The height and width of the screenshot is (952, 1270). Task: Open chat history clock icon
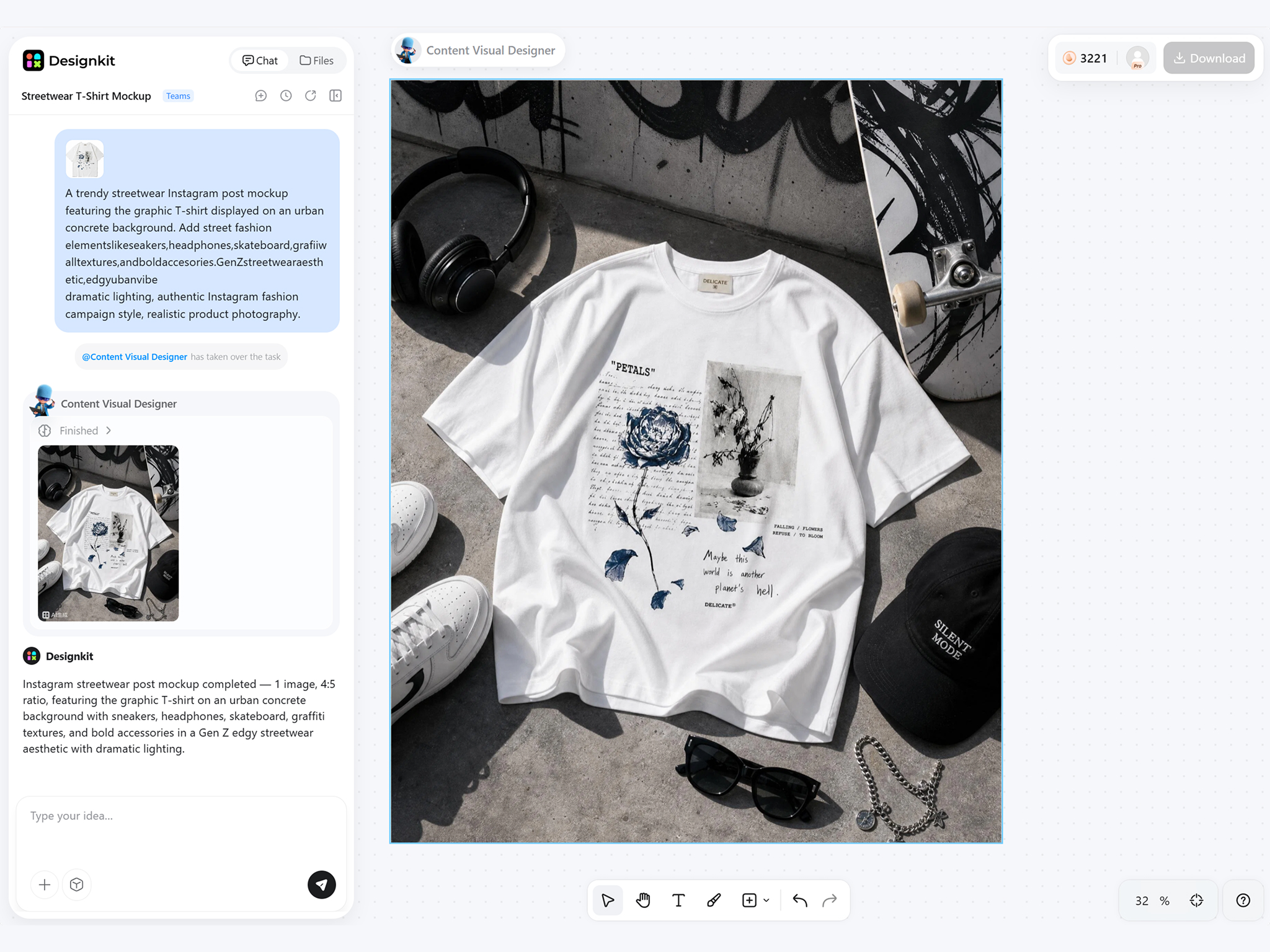(x=286, y=95)
